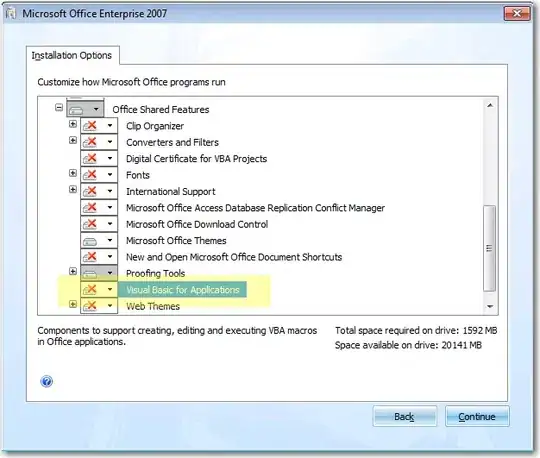This screenshot has width=540, height=458.
Task: Click the help question mark icon
Action: (46, 381)
